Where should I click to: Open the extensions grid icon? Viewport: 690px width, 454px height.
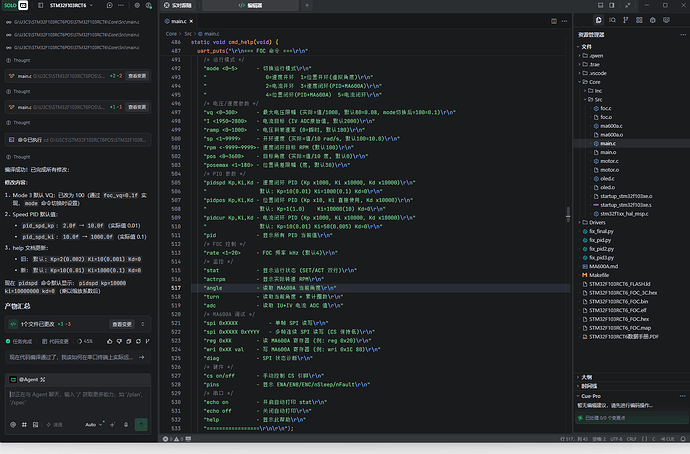pyautogui.click(x=639, y=20)
